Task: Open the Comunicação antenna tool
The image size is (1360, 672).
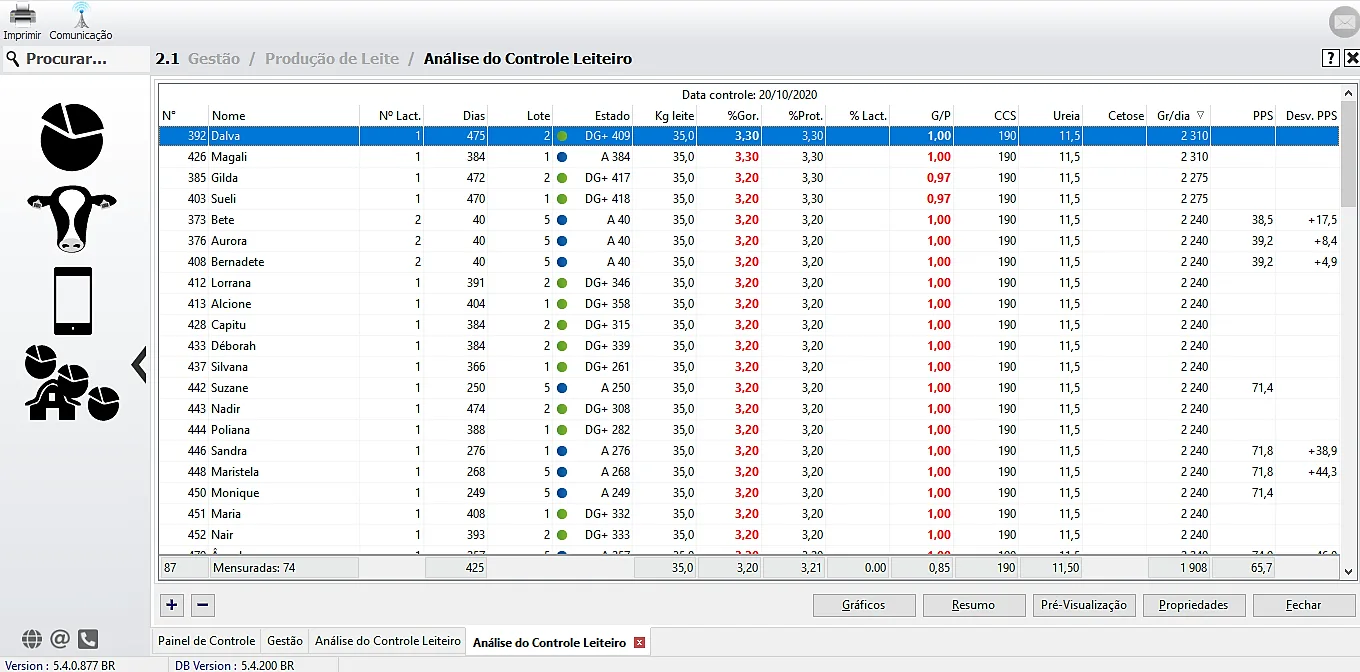Action: click(x=81, y=16)
